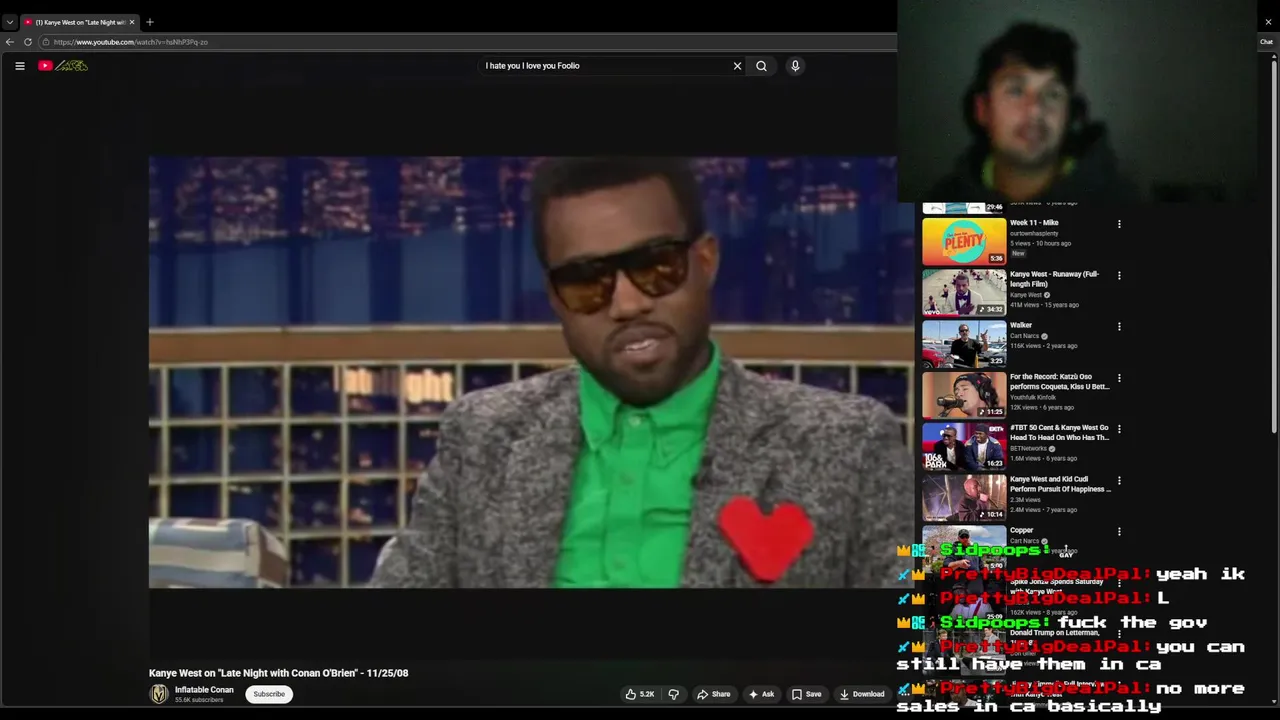Subscribe to Inflatable Conan
1280x720 pixels.
(x=269, y=694)
